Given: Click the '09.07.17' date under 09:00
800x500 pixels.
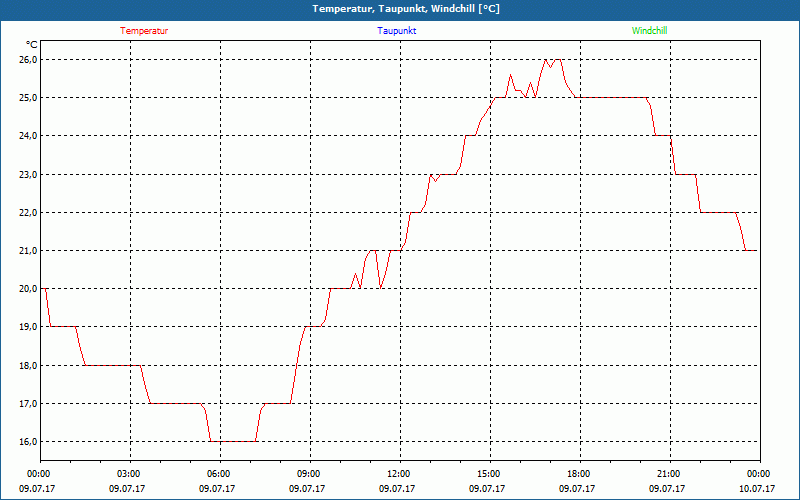Looking at the screenshot, I should pyautogui.click(x=307, y=488).
